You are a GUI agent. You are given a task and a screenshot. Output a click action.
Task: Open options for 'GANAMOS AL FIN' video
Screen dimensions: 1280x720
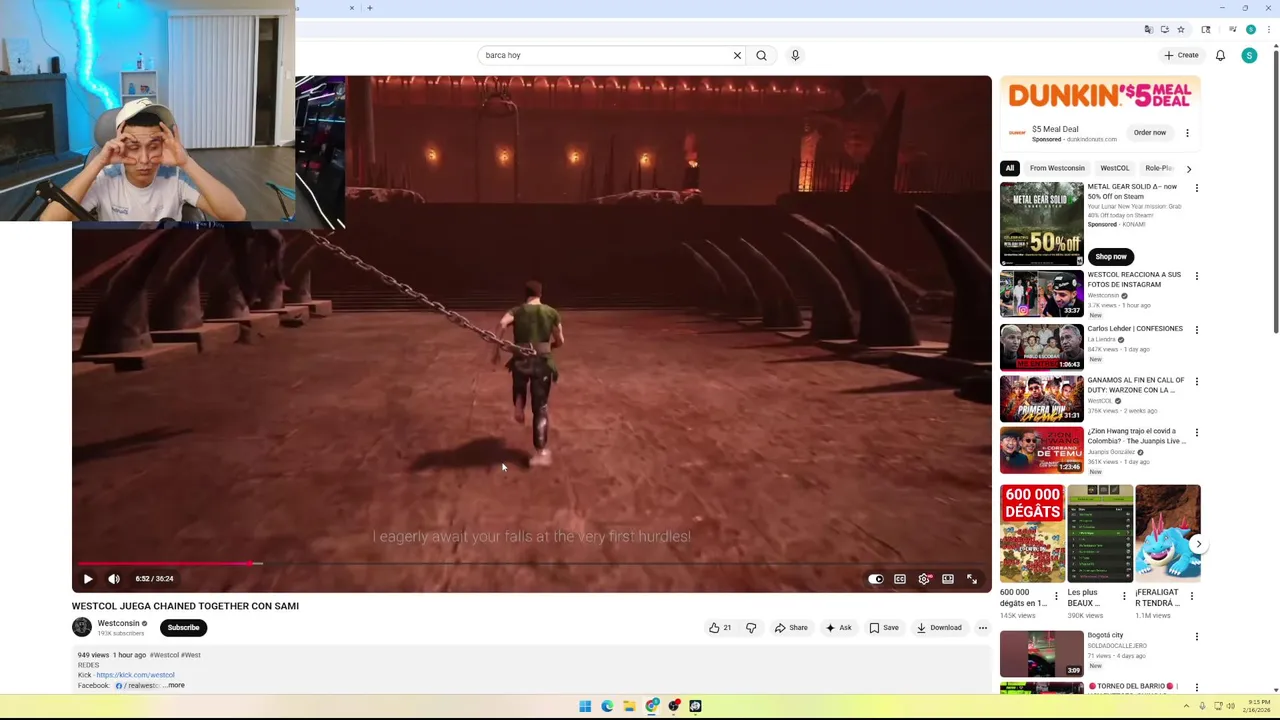click(x=1196, y=382)
